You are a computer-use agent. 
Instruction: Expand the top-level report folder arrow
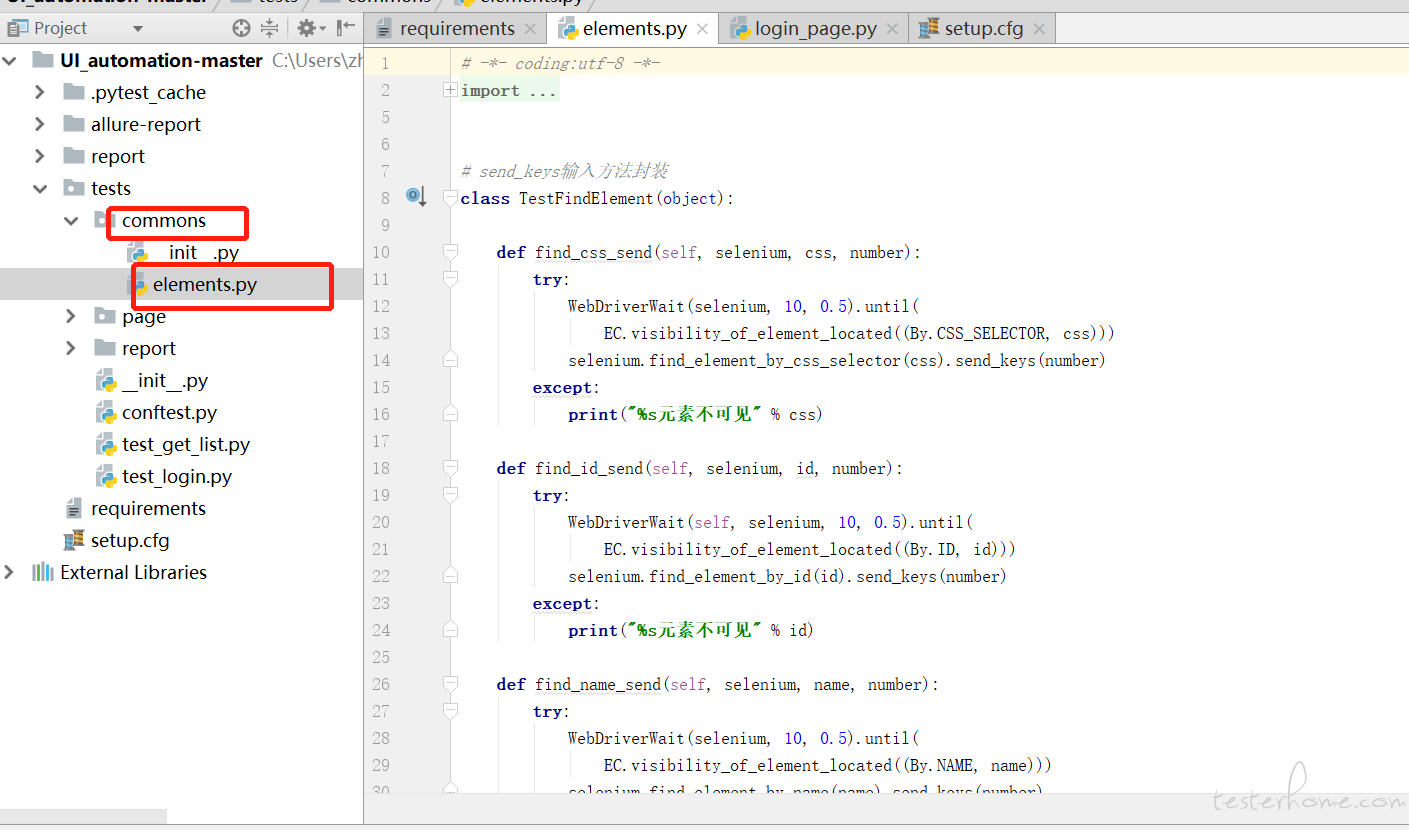pyautogui.click(x=40, y=156)
